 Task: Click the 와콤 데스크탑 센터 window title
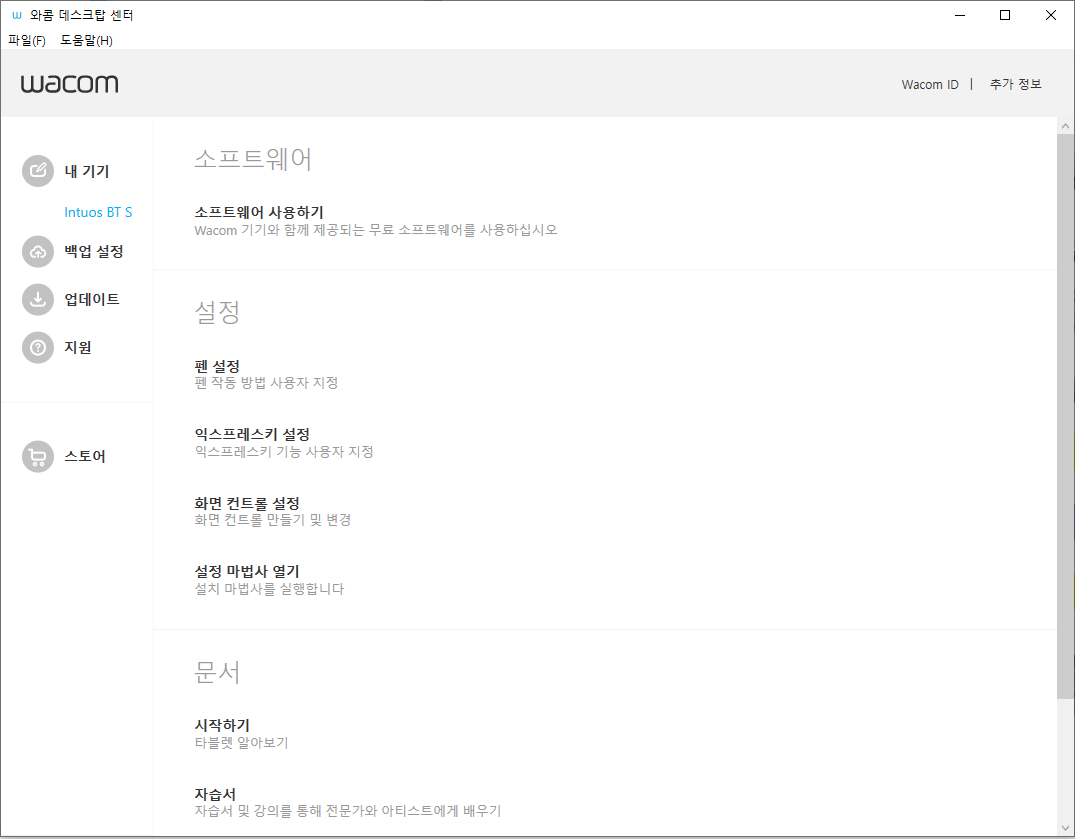(82, 15)
